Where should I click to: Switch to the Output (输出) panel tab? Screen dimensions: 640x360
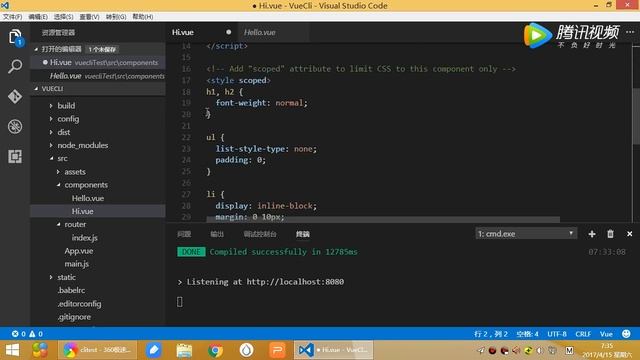217,234
